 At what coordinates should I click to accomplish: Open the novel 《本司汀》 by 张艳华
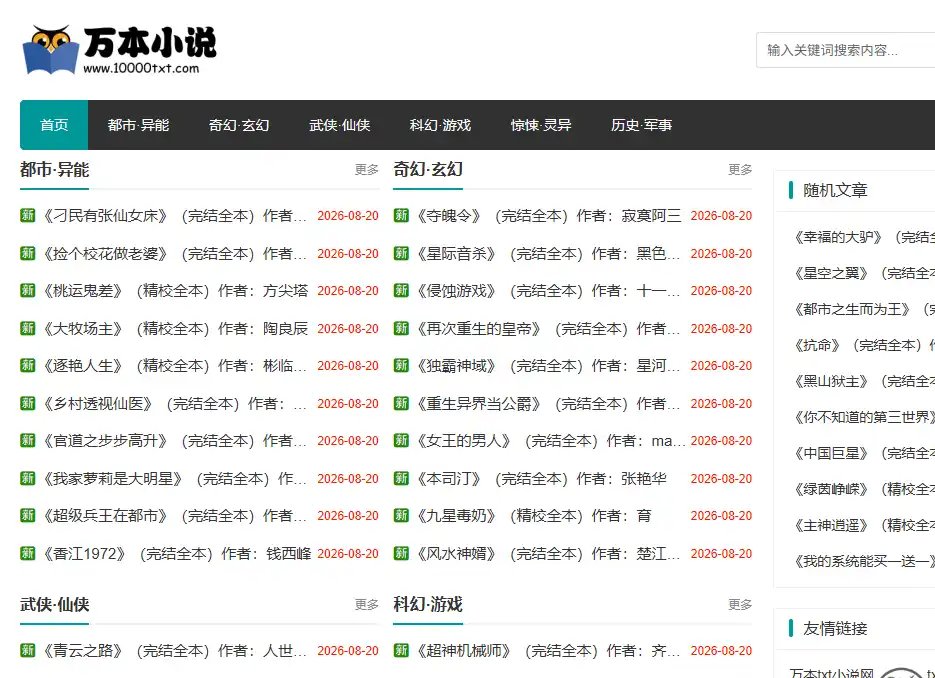point(540,478)
